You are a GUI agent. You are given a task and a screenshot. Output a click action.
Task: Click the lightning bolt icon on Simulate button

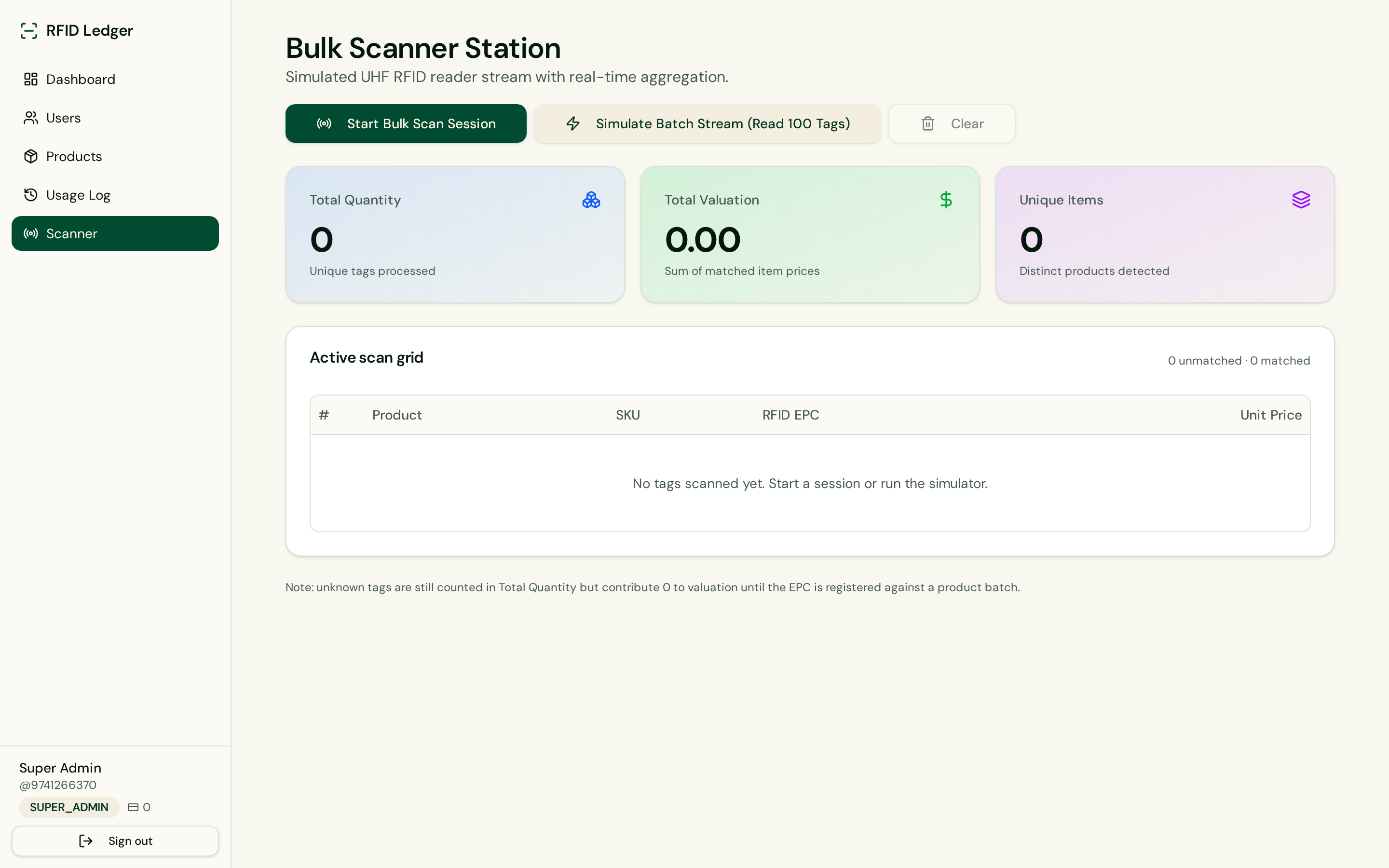coord(573,123)
